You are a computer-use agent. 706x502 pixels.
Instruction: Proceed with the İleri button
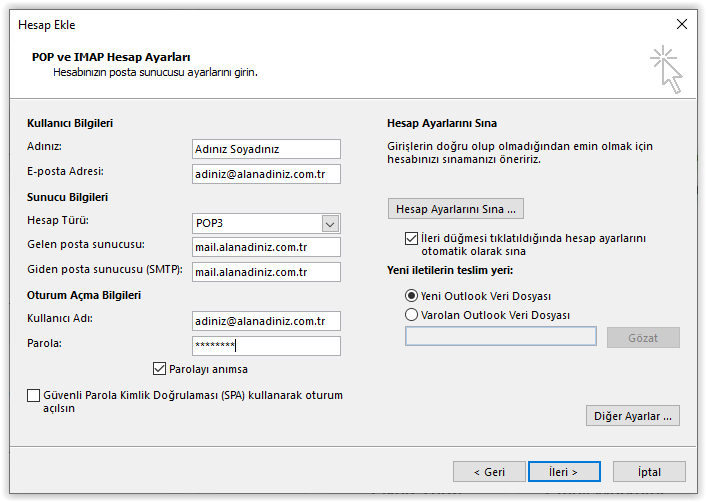click(x=564, y=471)
